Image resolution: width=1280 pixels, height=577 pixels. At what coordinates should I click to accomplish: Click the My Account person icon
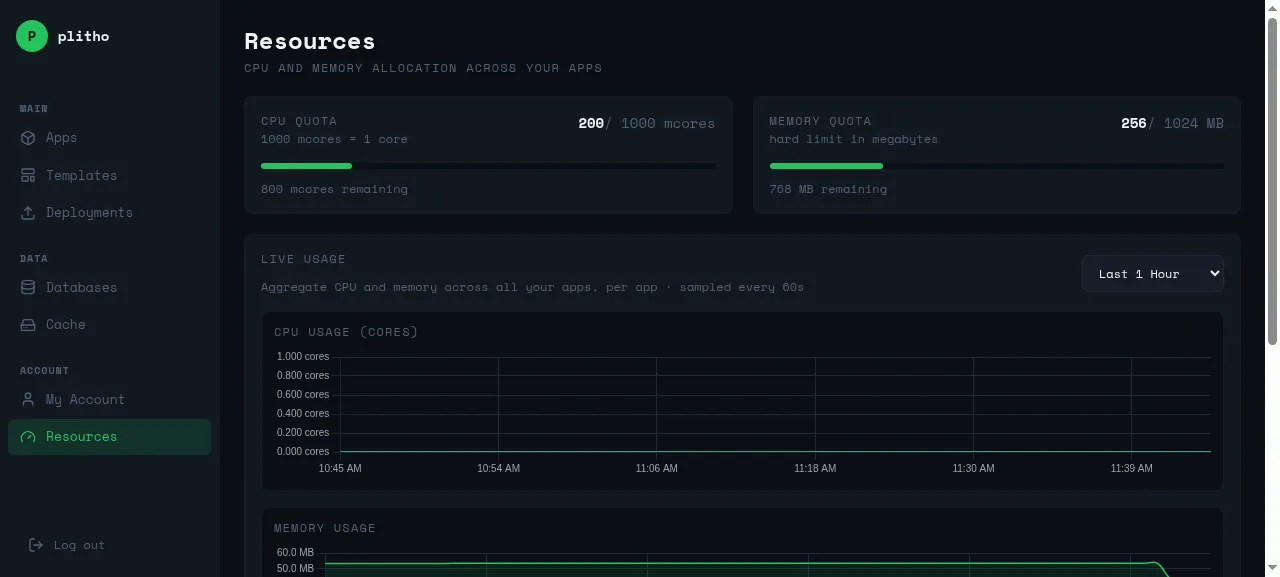(x=28, y=399)
